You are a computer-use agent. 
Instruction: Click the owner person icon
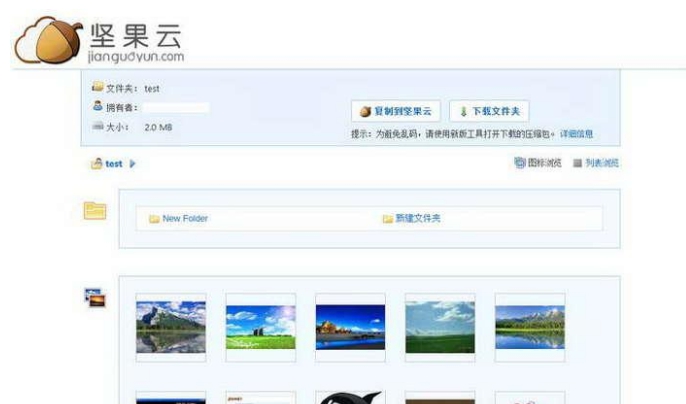coord(98,106)
